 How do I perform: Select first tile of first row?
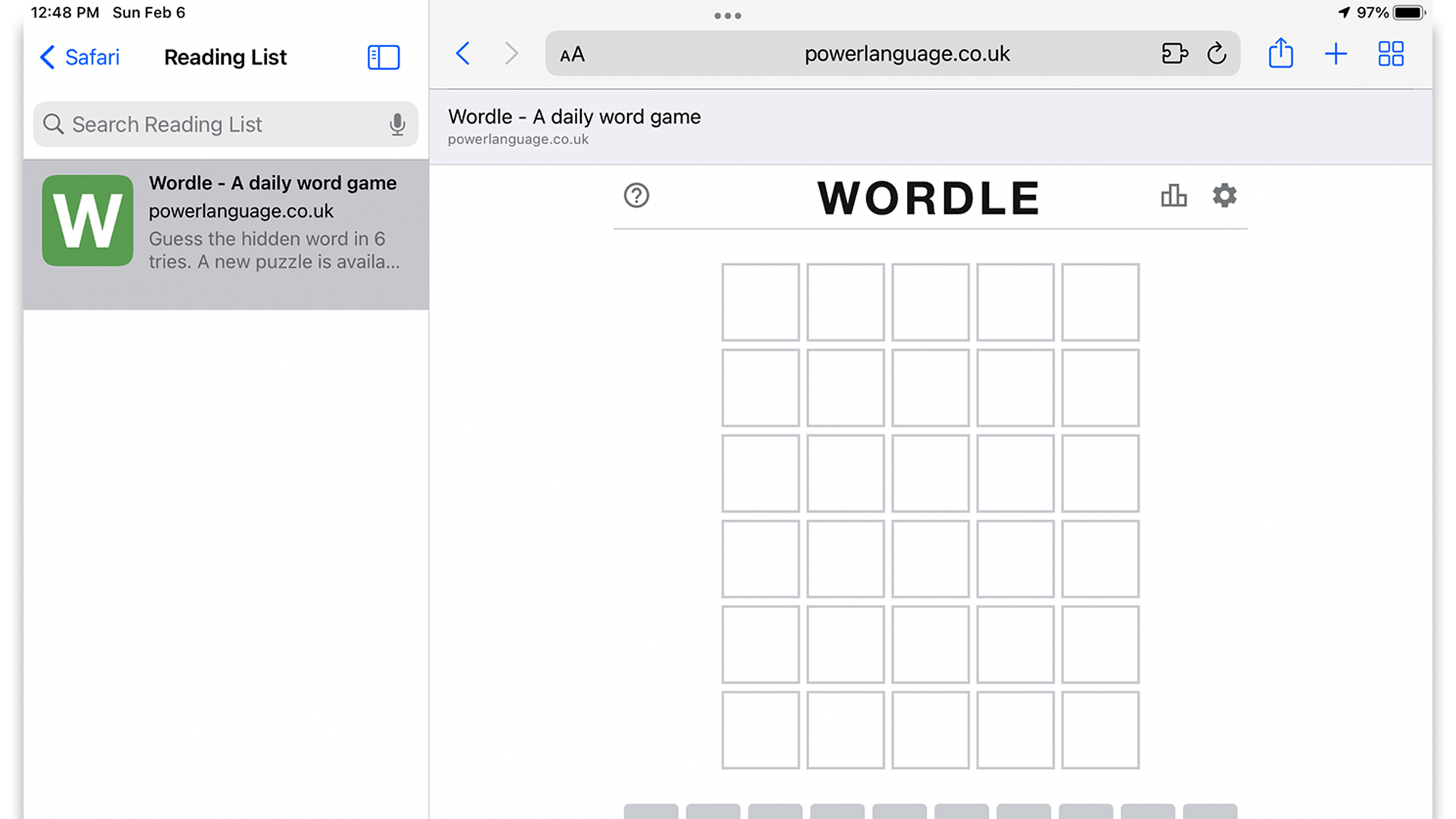pyautogui.click(x=760, y=302)
